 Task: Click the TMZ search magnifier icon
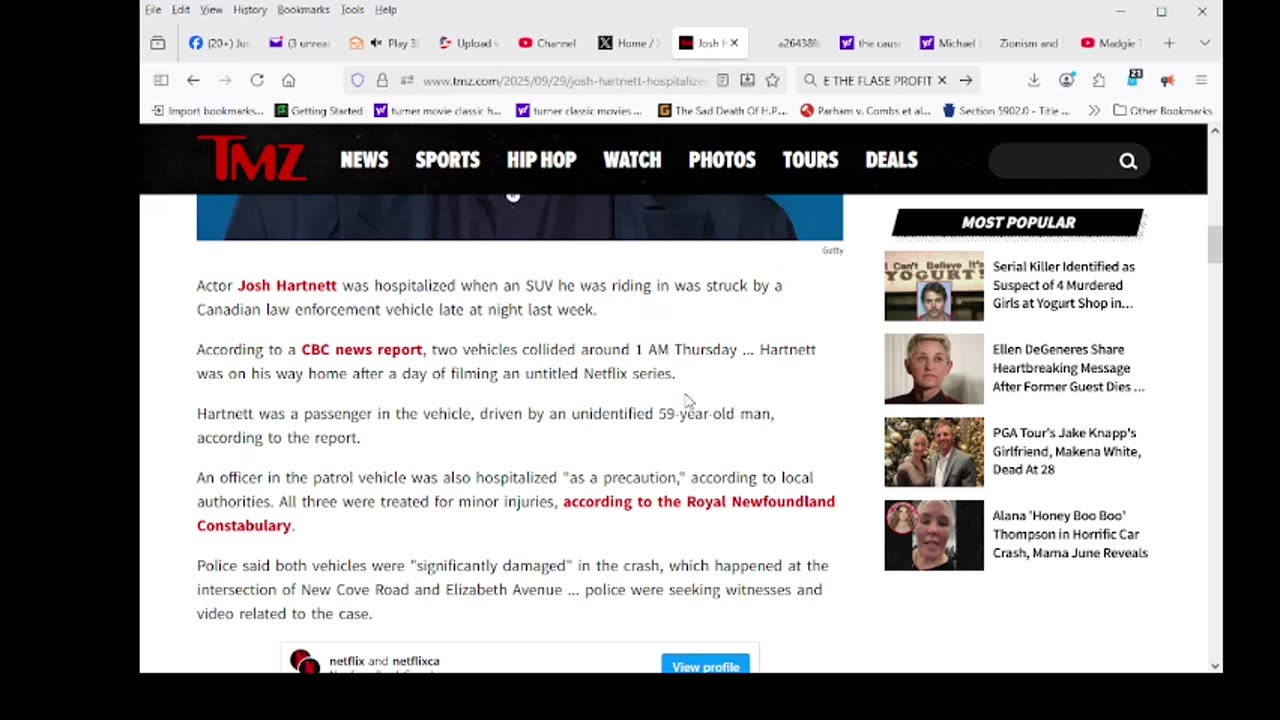pyautogui.click(x=1128, y=161)
